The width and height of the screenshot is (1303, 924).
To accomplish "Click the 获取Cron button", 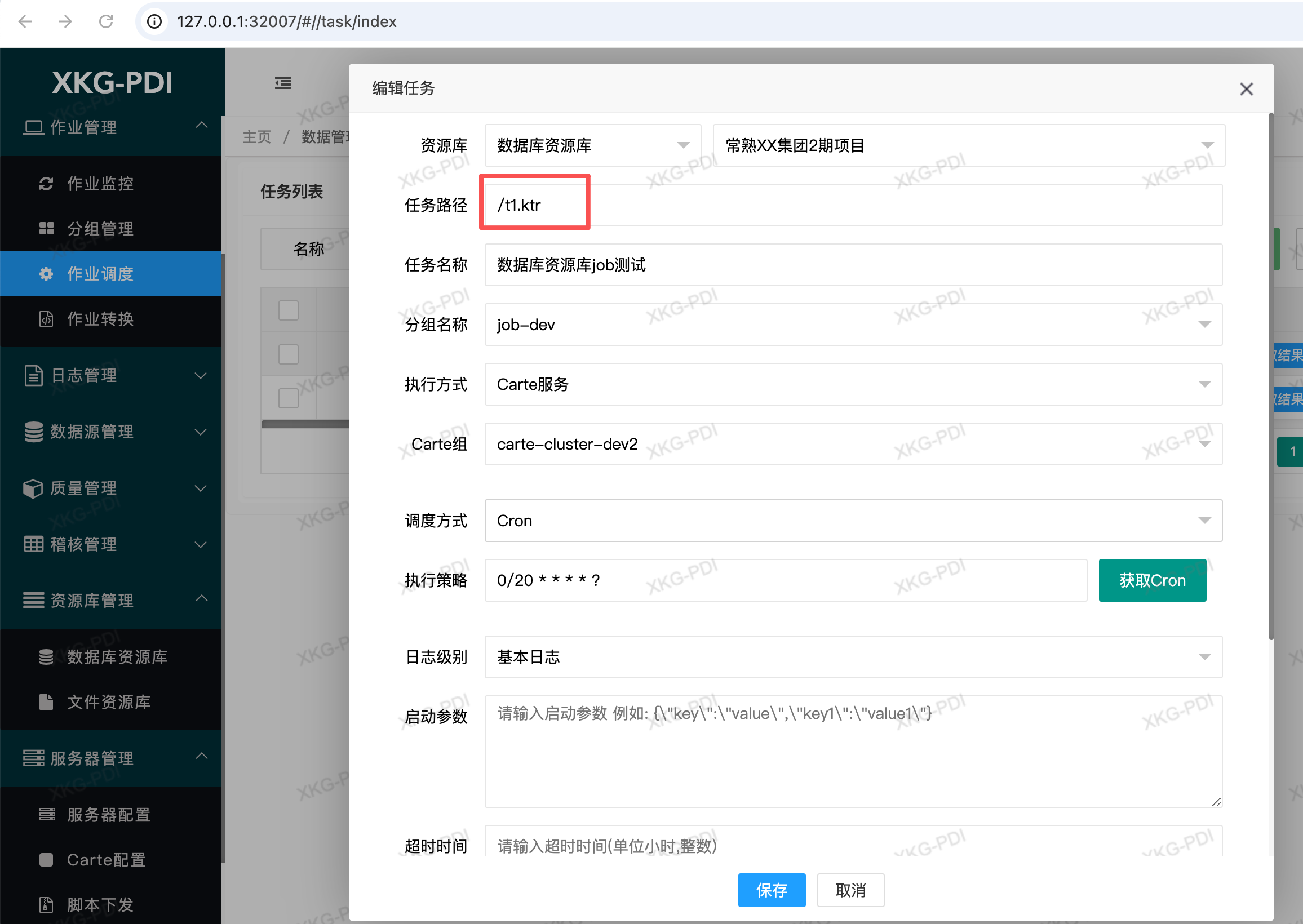I will pos(1151,580).
